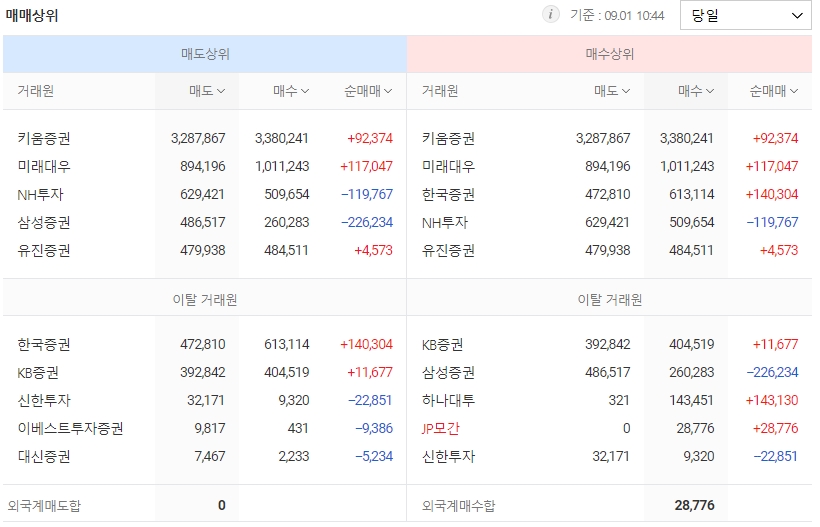Click -5,234 net value for 대신증권
This screenshot has height=527, width=820.
click(x=374, y=456)
